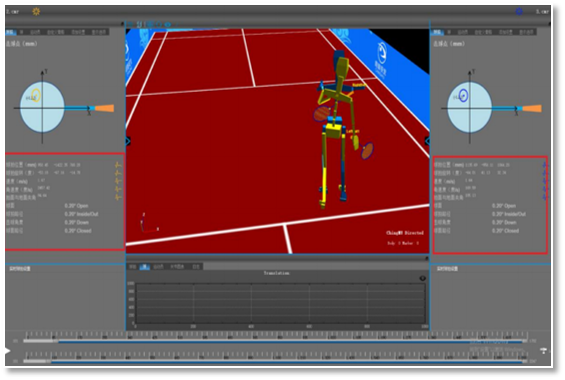Click "0.20° Closed" in the left panel
The image size is (565, 380).
pos(78,231)
